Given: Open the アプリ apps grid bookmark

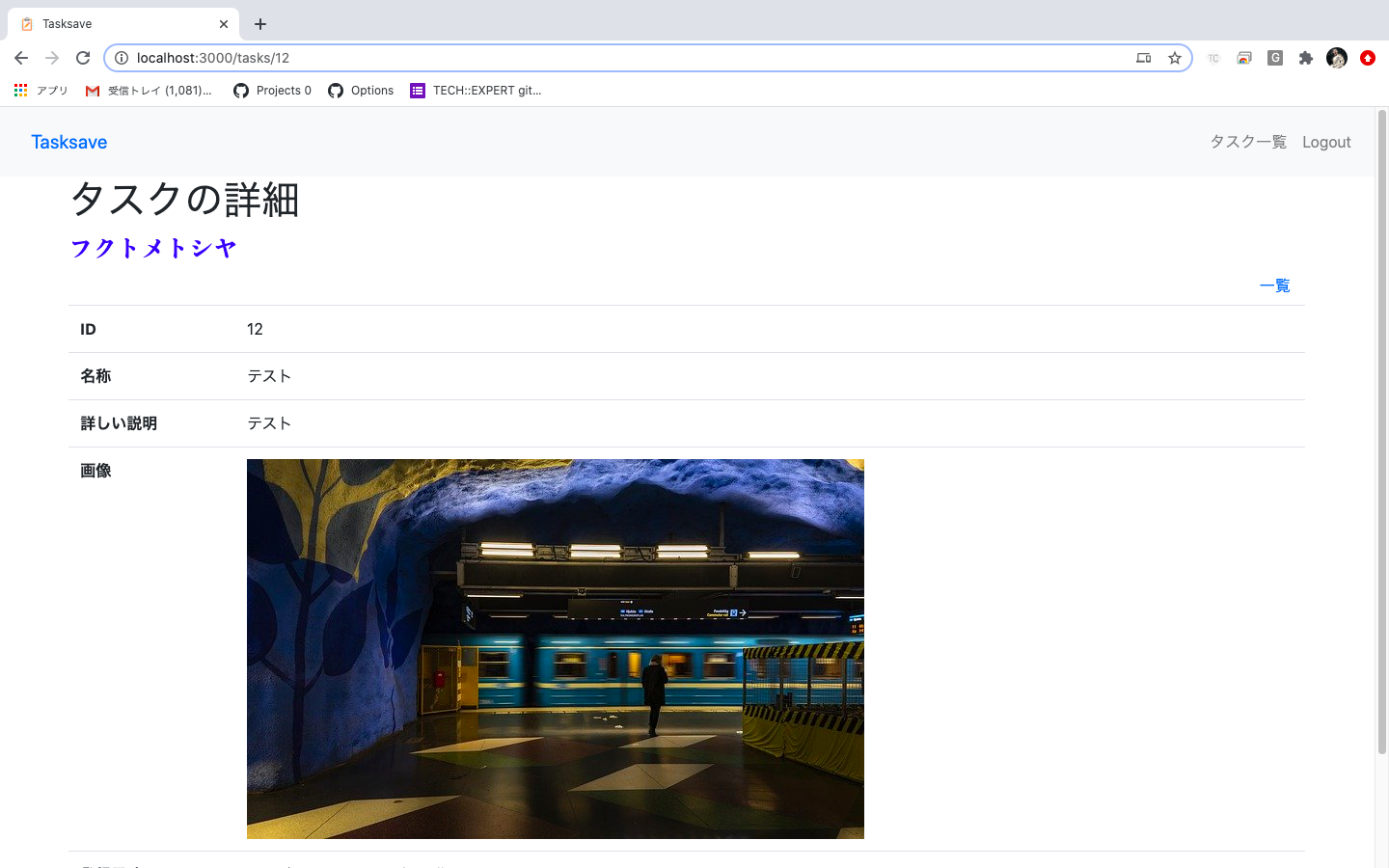Looking at the screenshot, I should pos(41,91).
